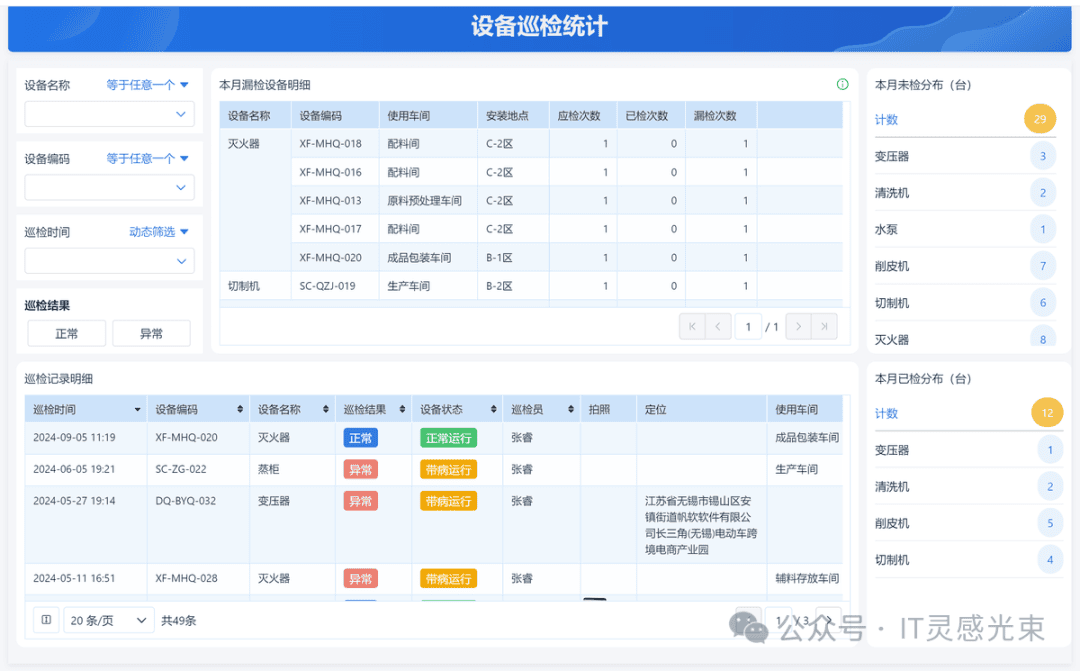Click the 共49条 total records text
The image size is (1080, 671).
(x=178, y=620)
